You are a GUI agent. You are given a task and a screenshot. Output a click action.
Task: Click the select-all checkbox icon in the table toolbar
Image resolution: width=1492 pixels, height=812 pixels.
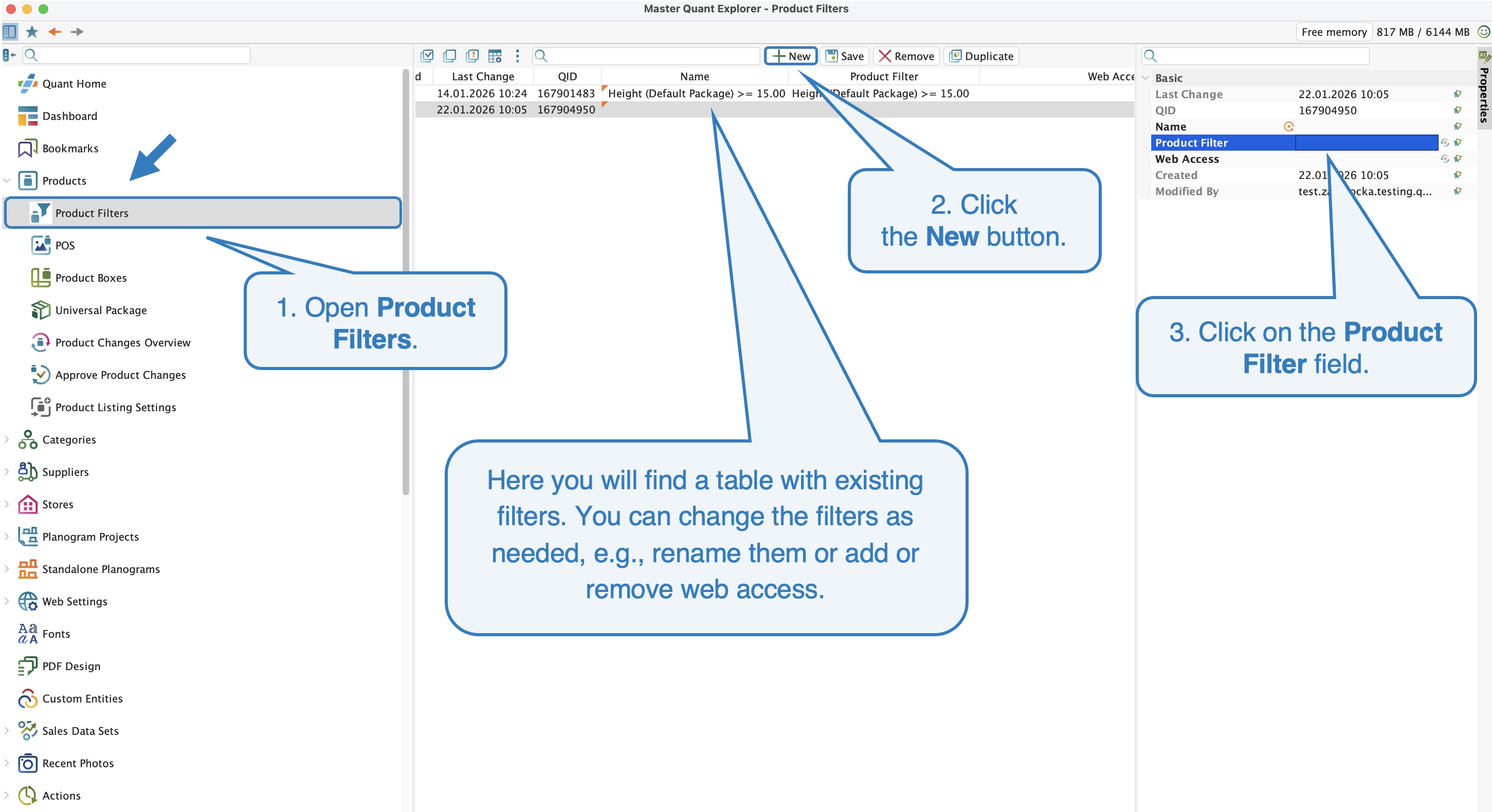(x=427, y=56)
